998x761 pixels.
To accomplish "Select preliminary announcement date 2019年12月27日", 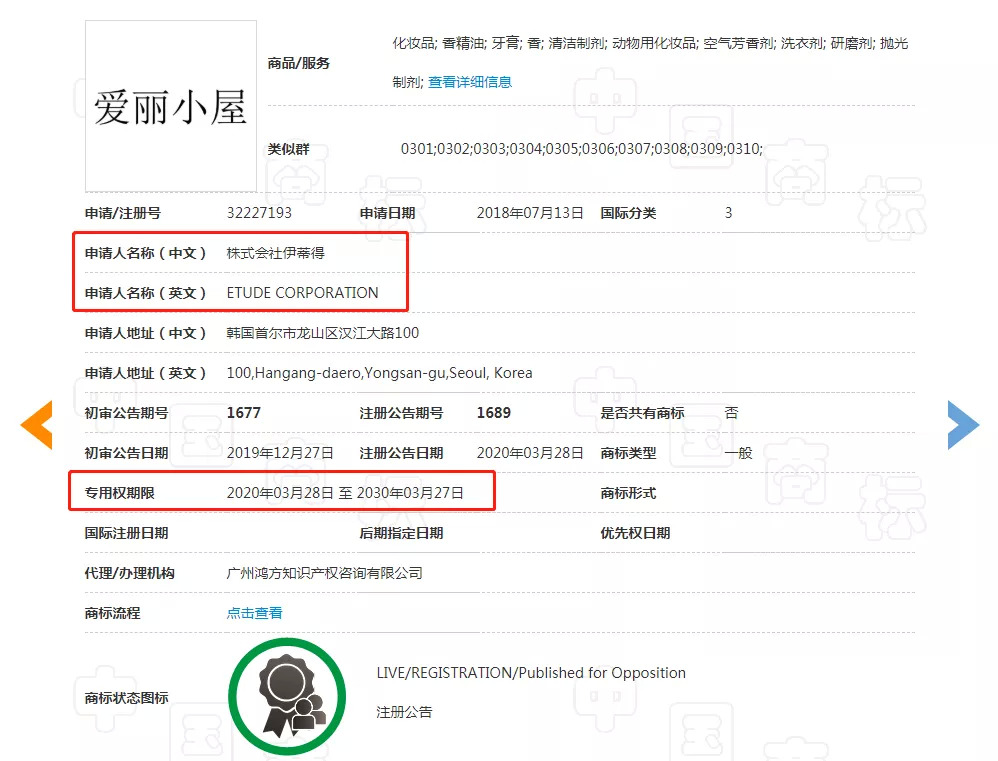I will pyautogui.click(x=280, y=453).
